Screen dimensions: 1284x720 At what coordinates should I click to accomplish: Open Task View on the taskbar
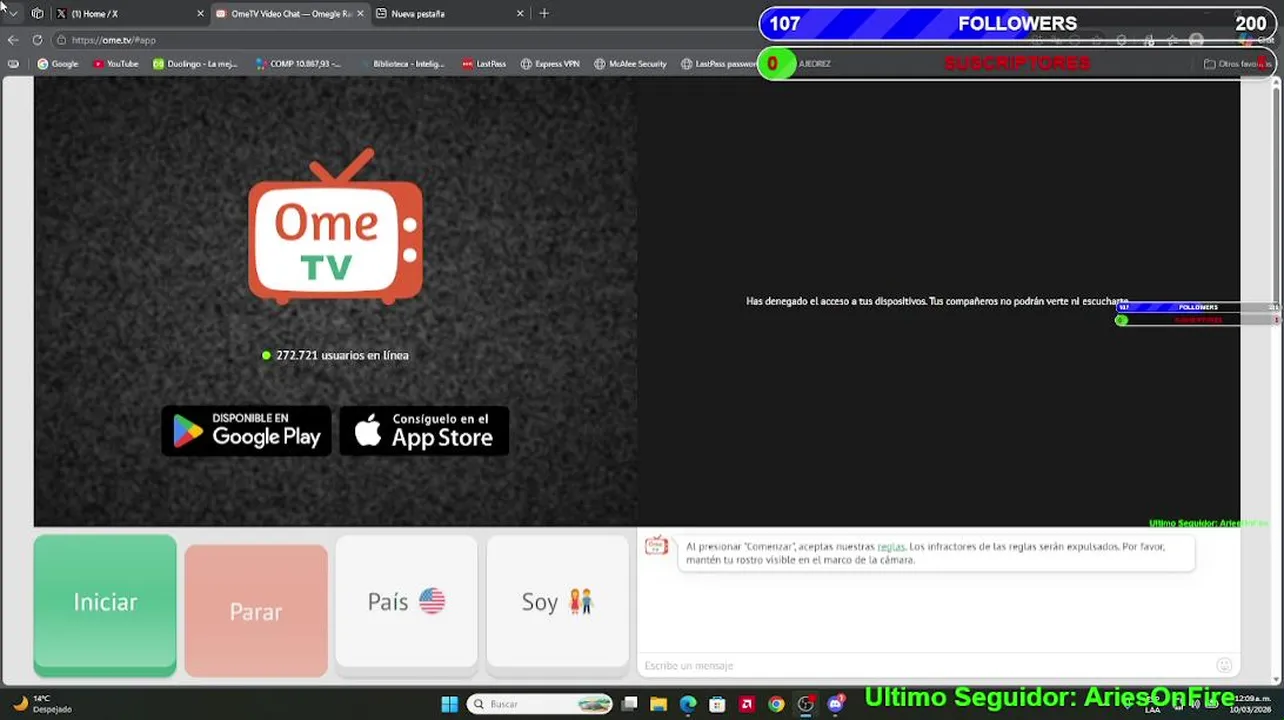point(629,704)
